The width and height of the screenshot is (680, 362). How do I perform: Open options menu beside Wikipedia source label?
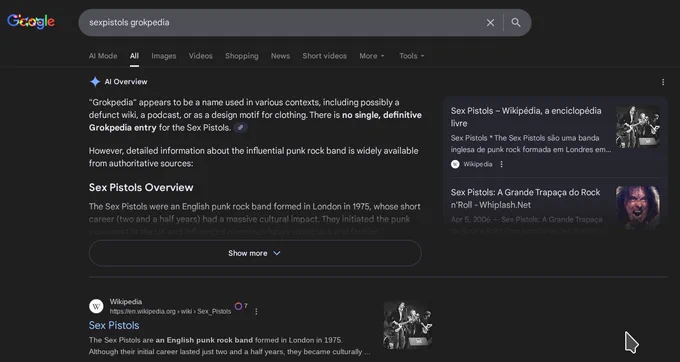click(501, 164)
